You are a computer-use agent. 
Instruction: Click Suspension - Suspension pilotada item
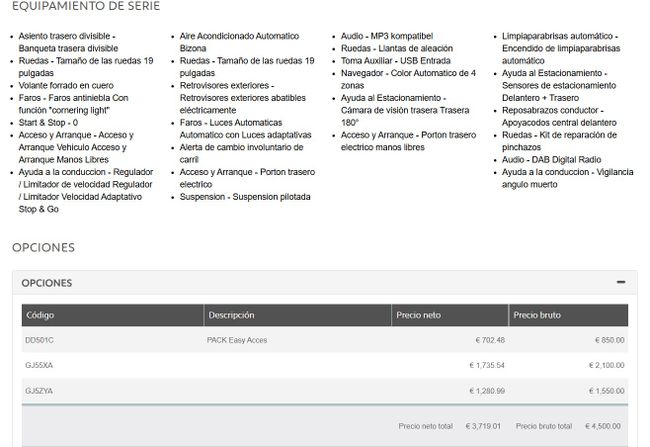pyautogui.click(x=245, y=197)
